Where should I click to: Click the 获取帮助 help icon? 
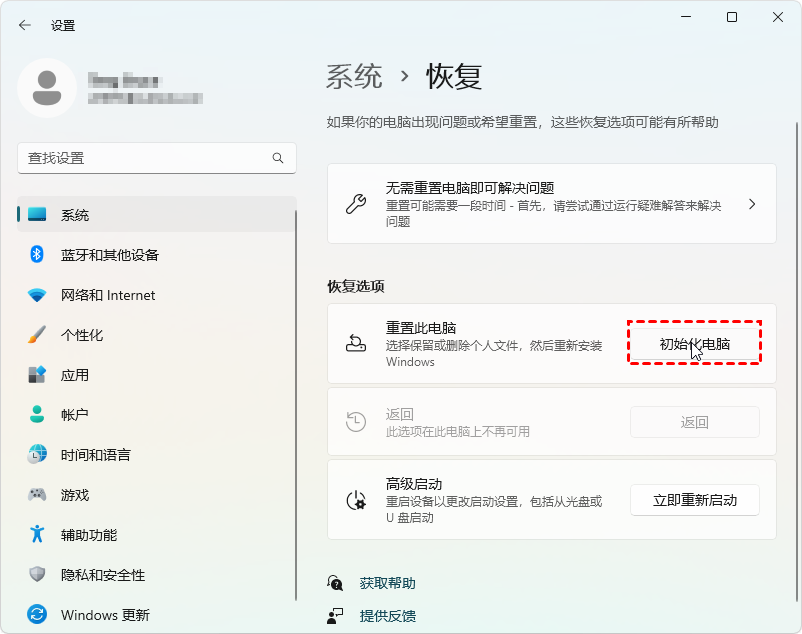click(335, 583)
